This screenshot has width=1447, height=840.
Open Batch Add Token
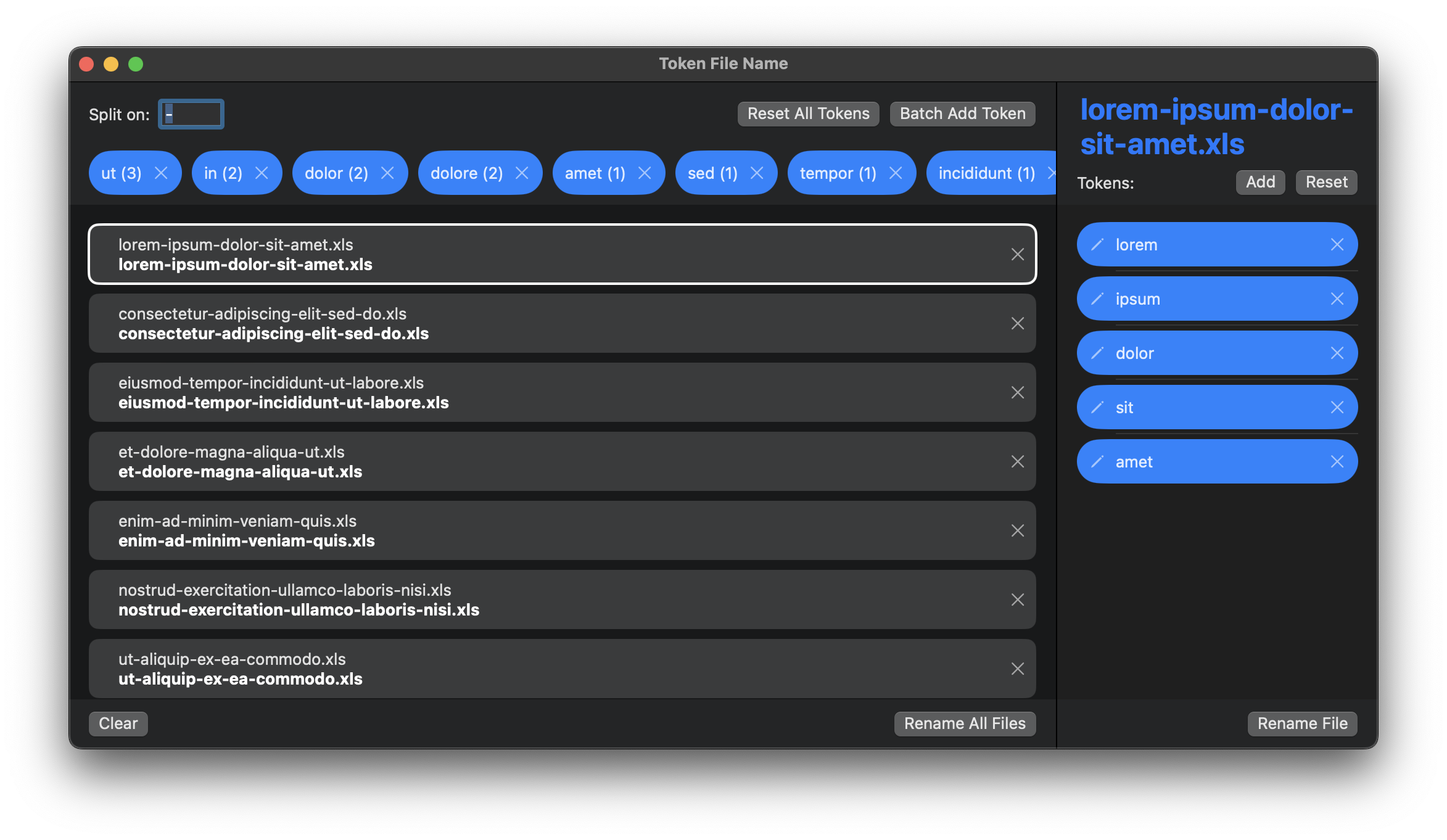click(x=962, y=114)
